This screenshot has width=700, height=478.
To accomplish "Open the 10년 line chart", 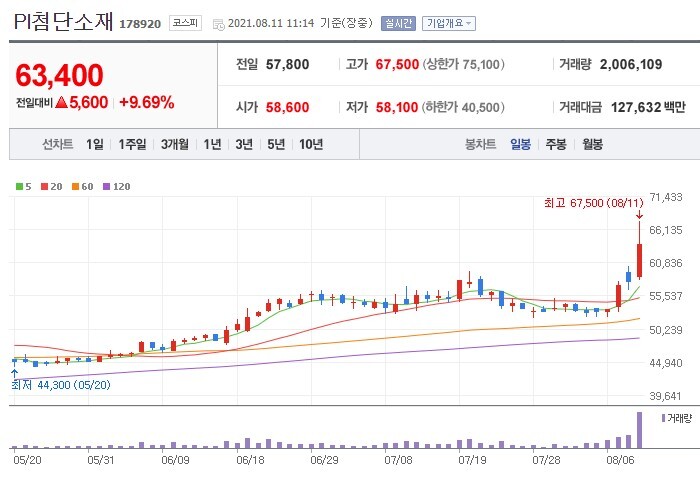I will 311,144.
